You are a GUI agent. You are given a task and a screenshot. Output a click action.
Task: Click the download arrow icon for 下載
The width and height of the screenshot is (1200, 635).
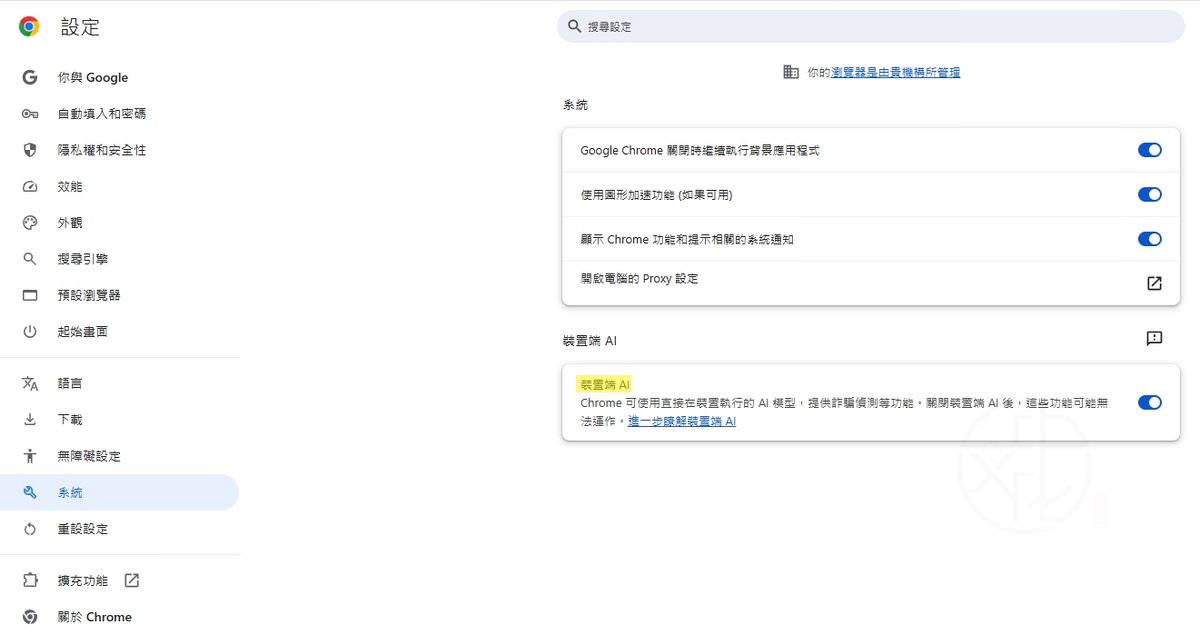pos(30,420)
